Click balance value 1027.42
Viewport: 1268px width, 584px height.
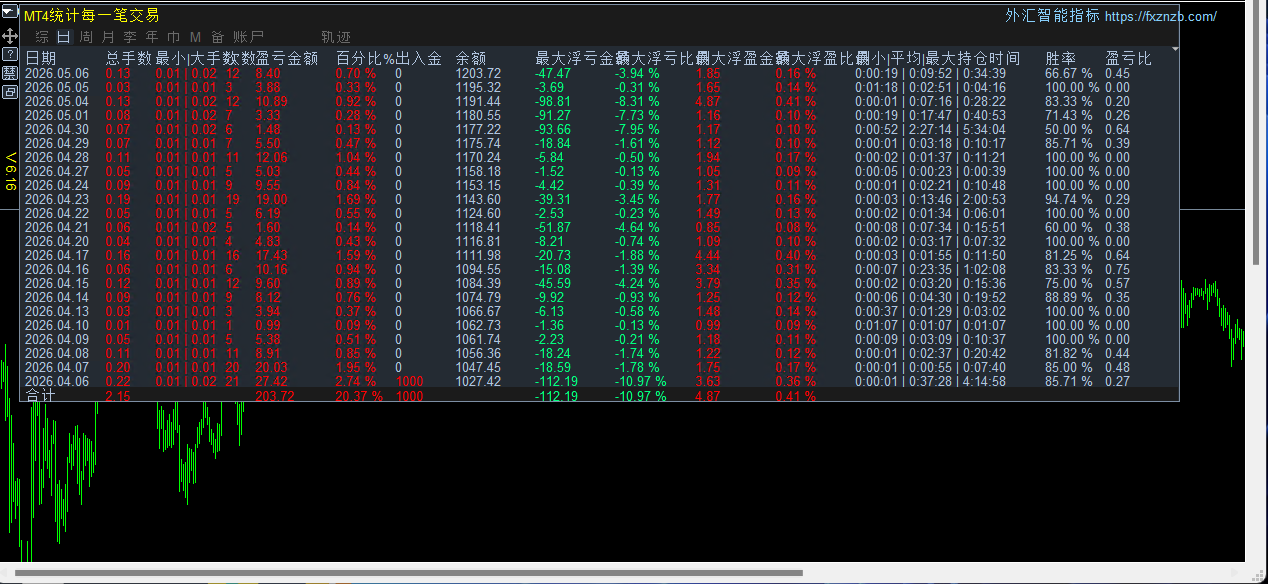[478, 381]
